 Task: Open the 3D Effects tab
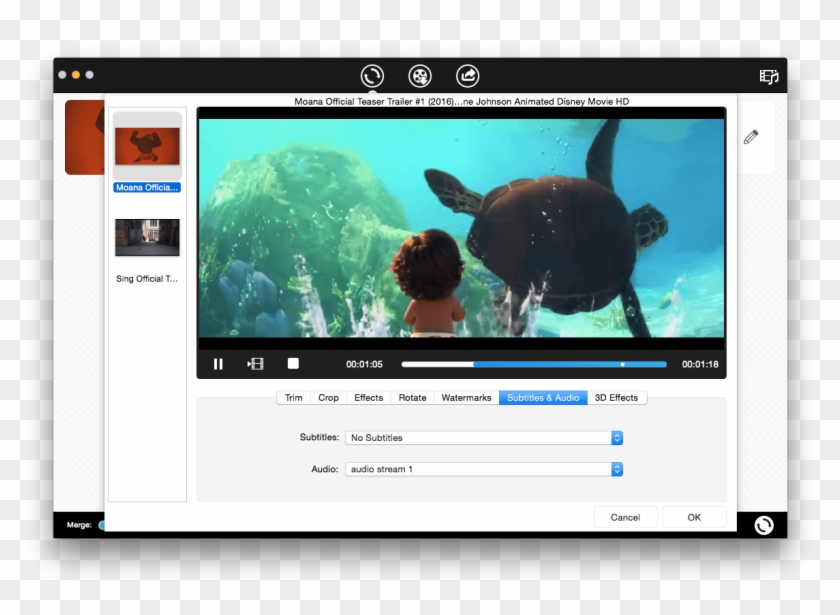(x=617, y=398)
